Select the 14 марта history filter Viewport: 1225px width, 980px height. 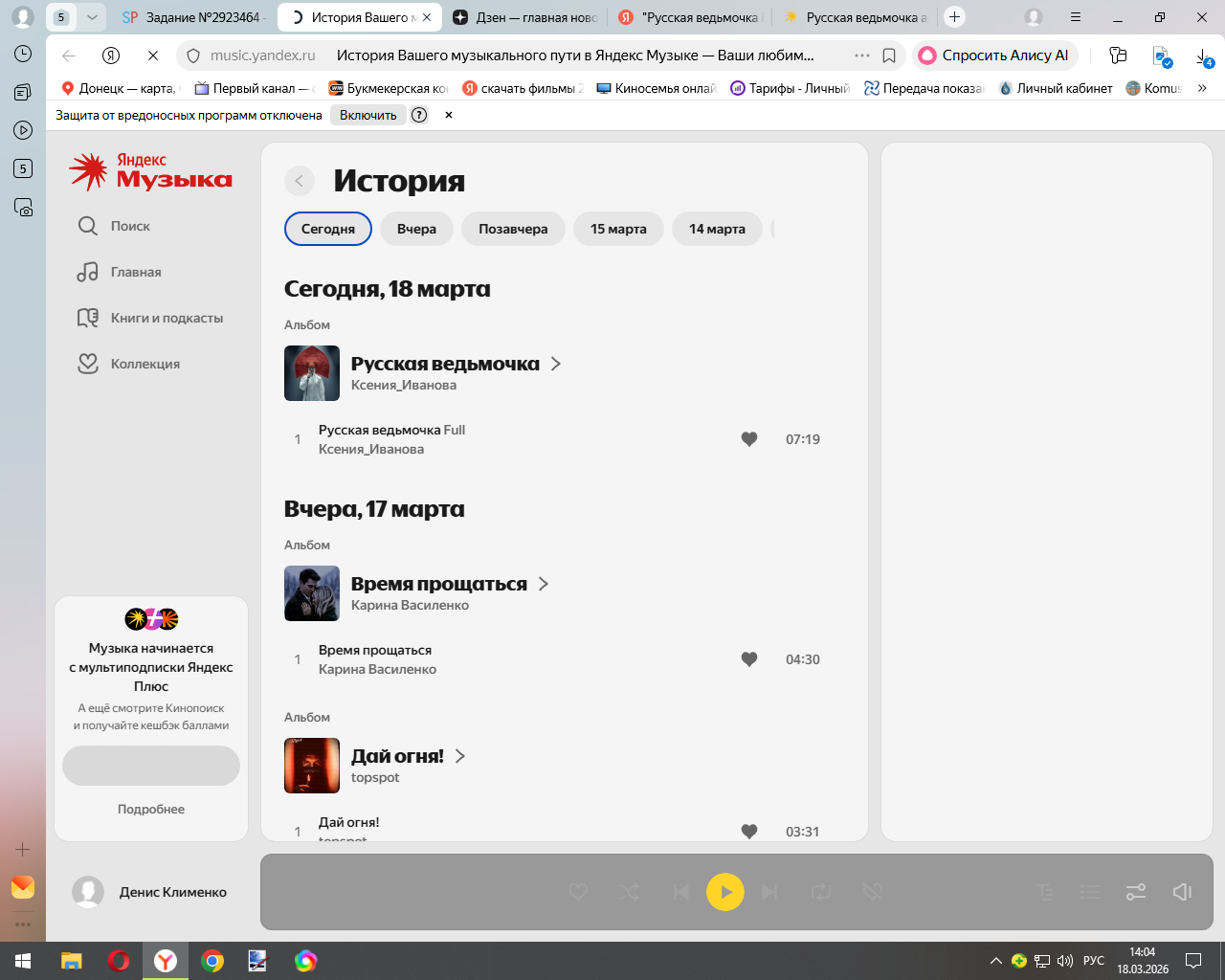pos(717,229)
